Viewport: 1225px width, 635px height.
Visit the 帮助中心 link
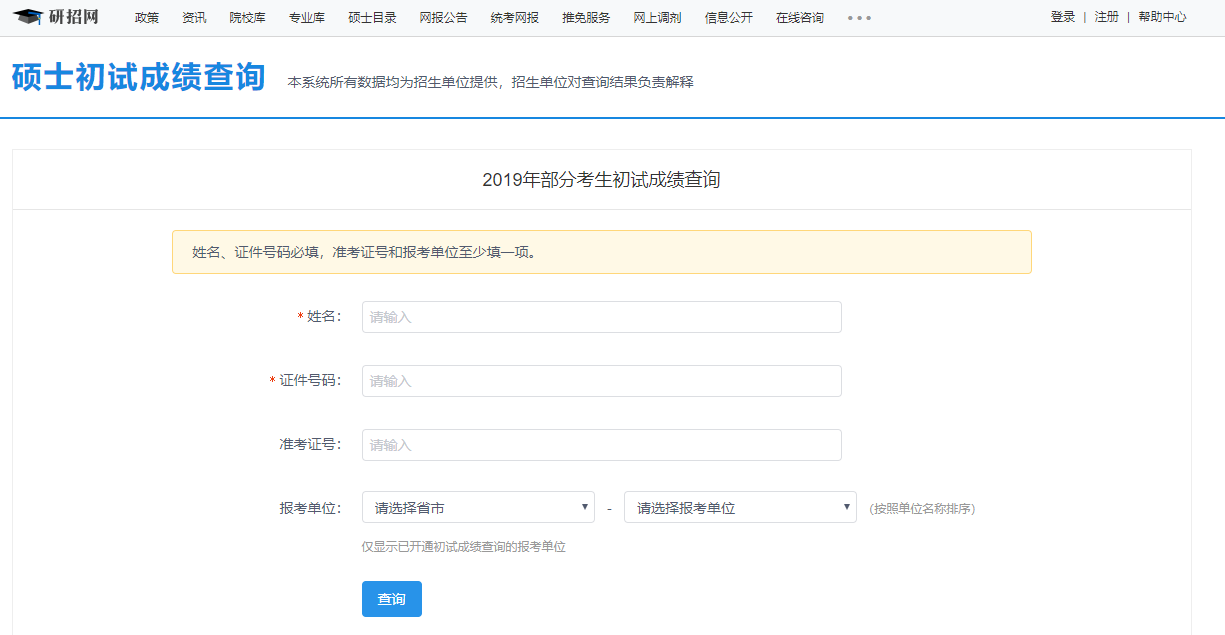point(1162,17)
